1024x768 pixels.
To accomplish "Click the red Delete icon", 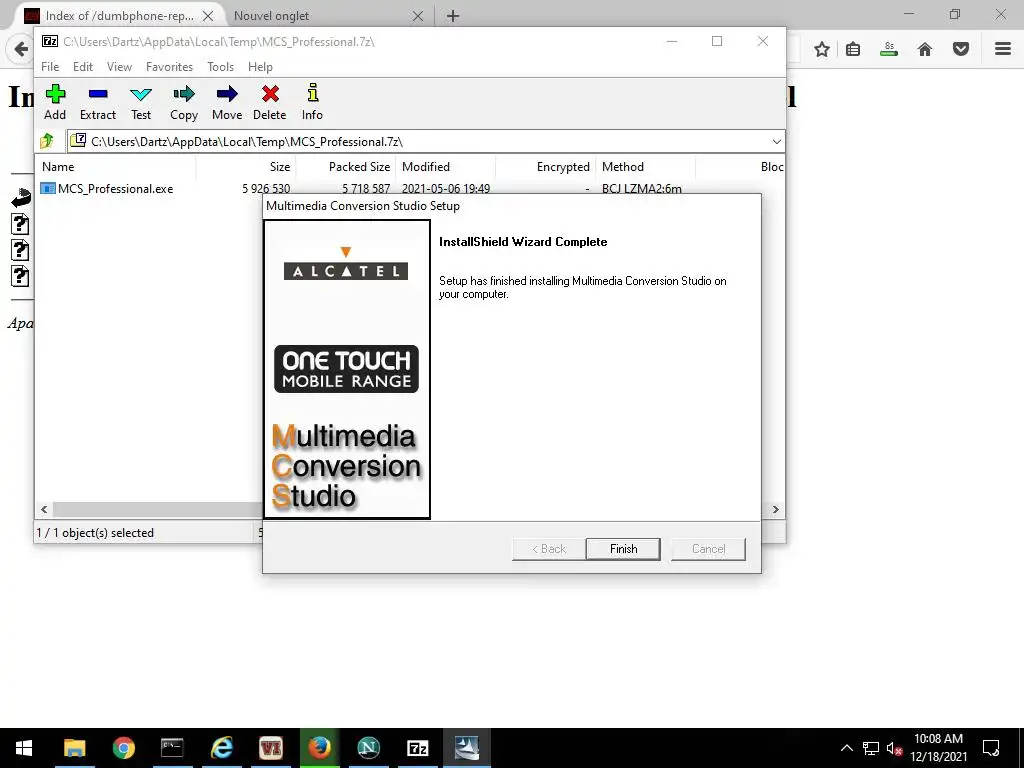I will click(x=270, y=95).
